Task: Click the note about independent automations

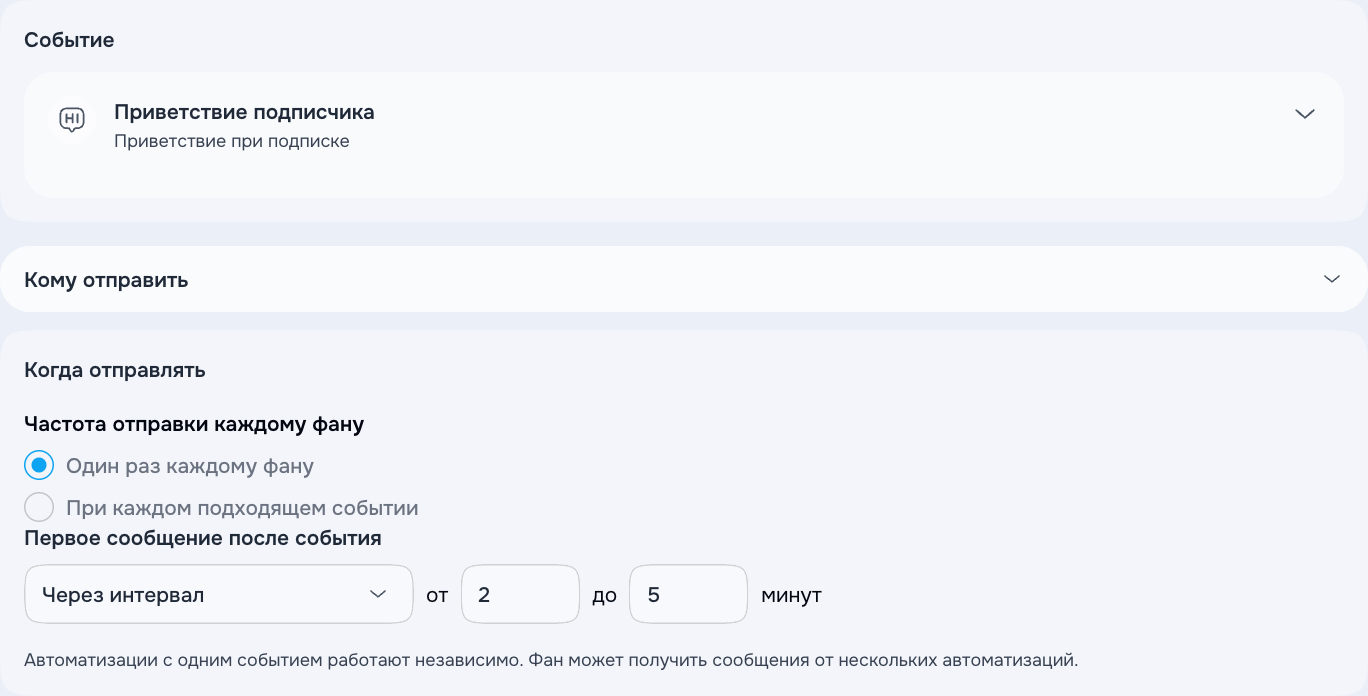Action: click(551, 660)
